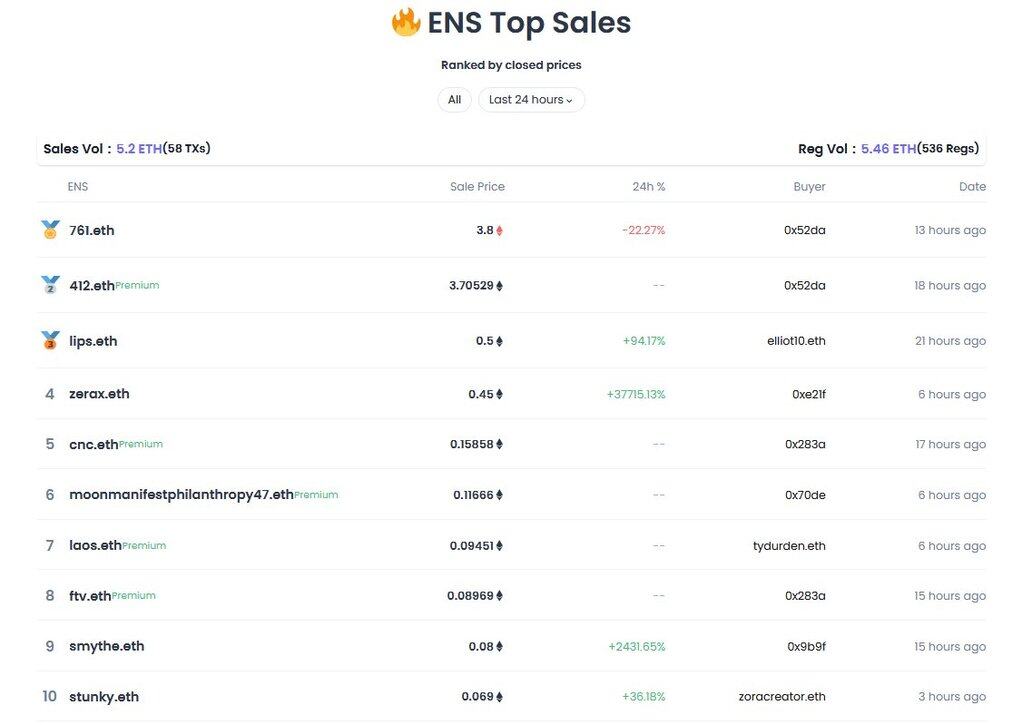
Task: Sort by the Sale Price column header
Action: [x=477, y=186]
